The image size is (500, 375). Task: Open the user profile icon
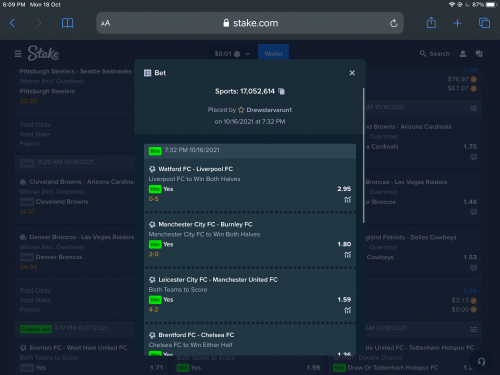pos(463,54)
